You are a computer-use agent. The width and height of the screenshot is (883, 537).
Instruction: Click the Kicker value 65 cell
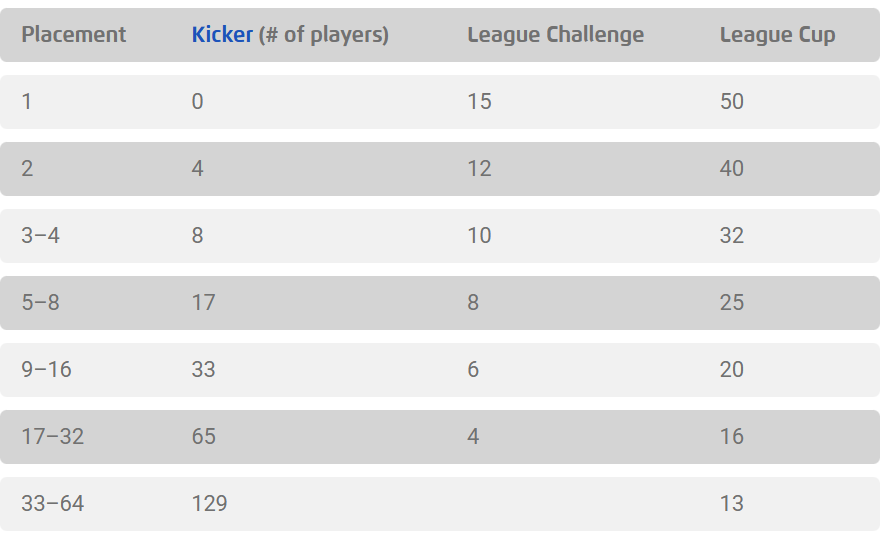(x=203, y=437)
